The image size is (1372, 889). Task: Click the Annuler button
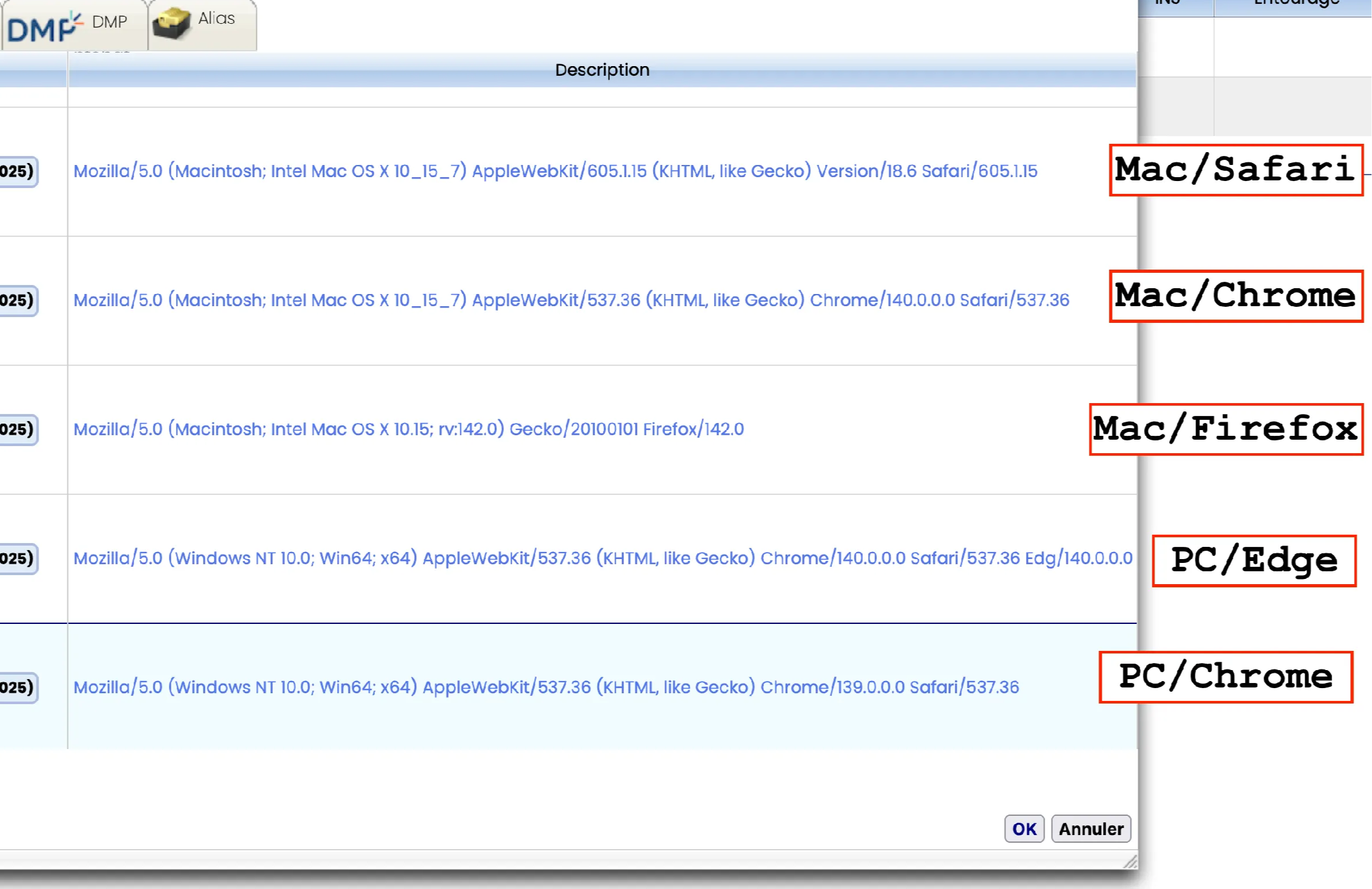coord(1090,829)
